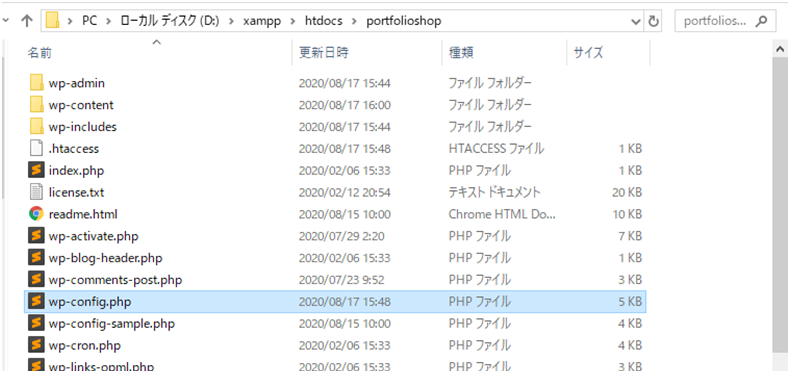The height and width of the screenshot is (371, 788).
Task: Click the 10 KB size of readme.html
Action: coord(626,214)
